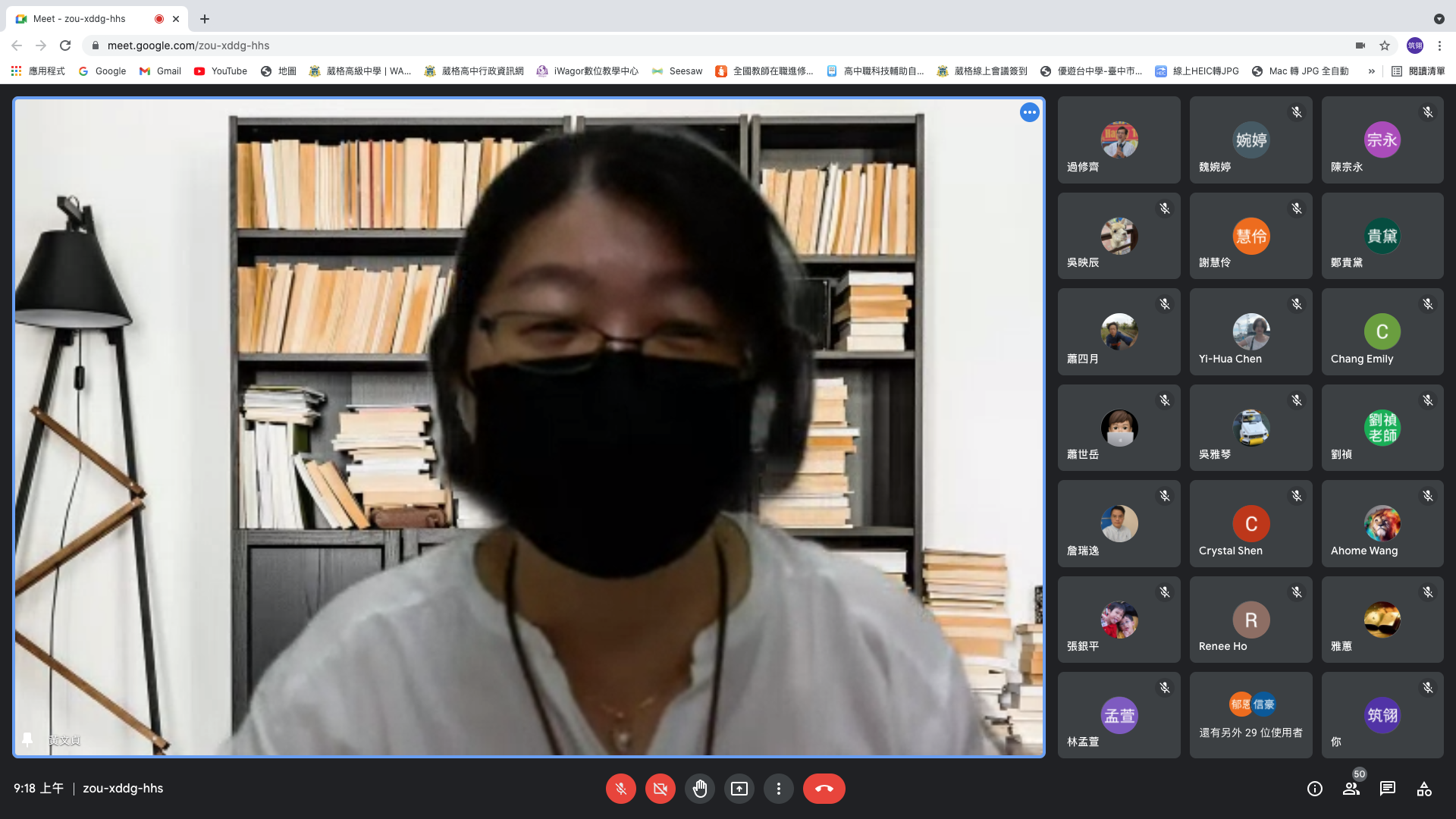This screenshot has height=819, width=1456.
Task: Open the blue options bubble on the main video
Action: [1029, 112]
